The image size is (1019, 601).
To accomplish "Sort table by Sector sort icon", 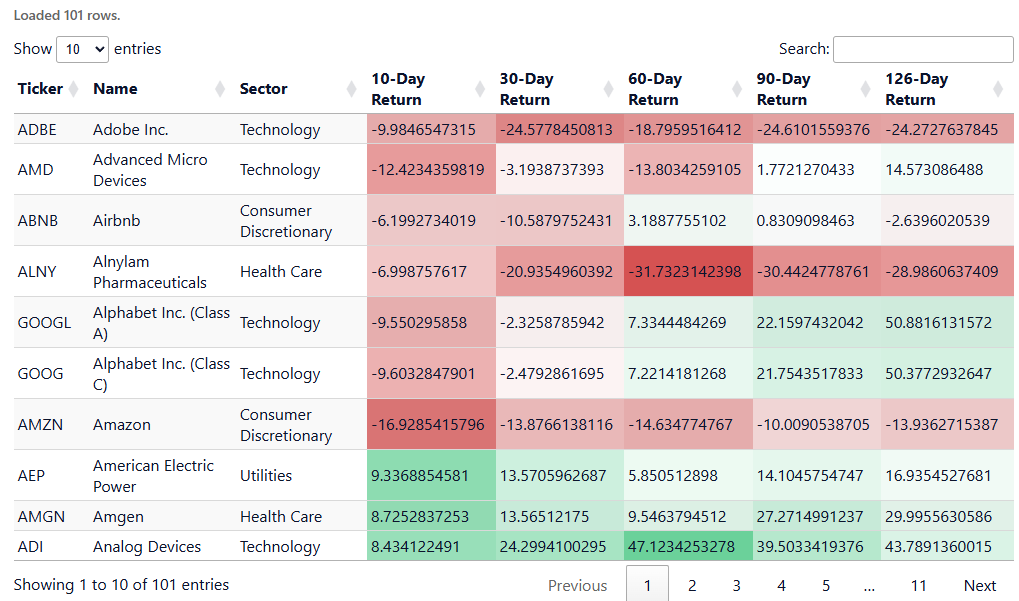I will tap(351, 89).
